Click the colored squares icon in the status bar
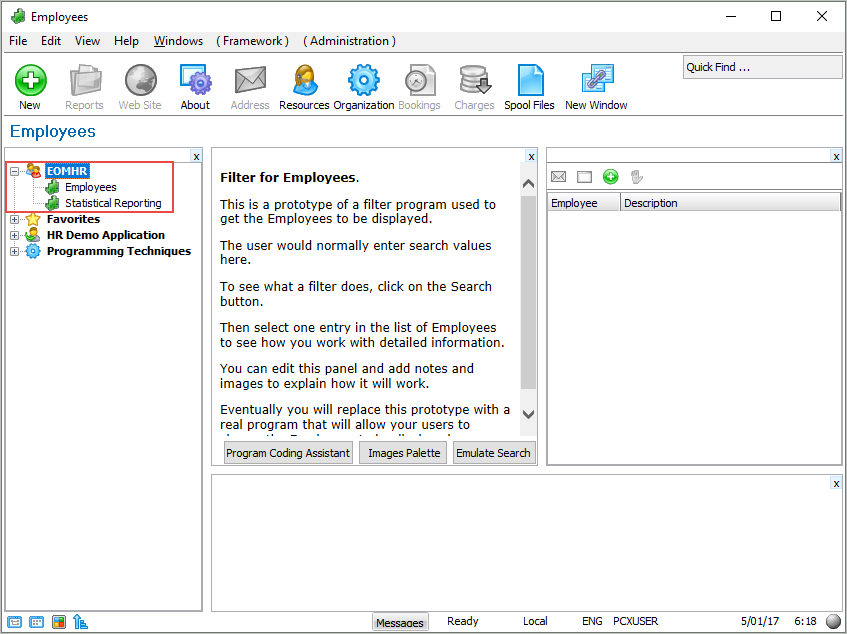This screenshot has width=847, height=634. pos(59,622)
